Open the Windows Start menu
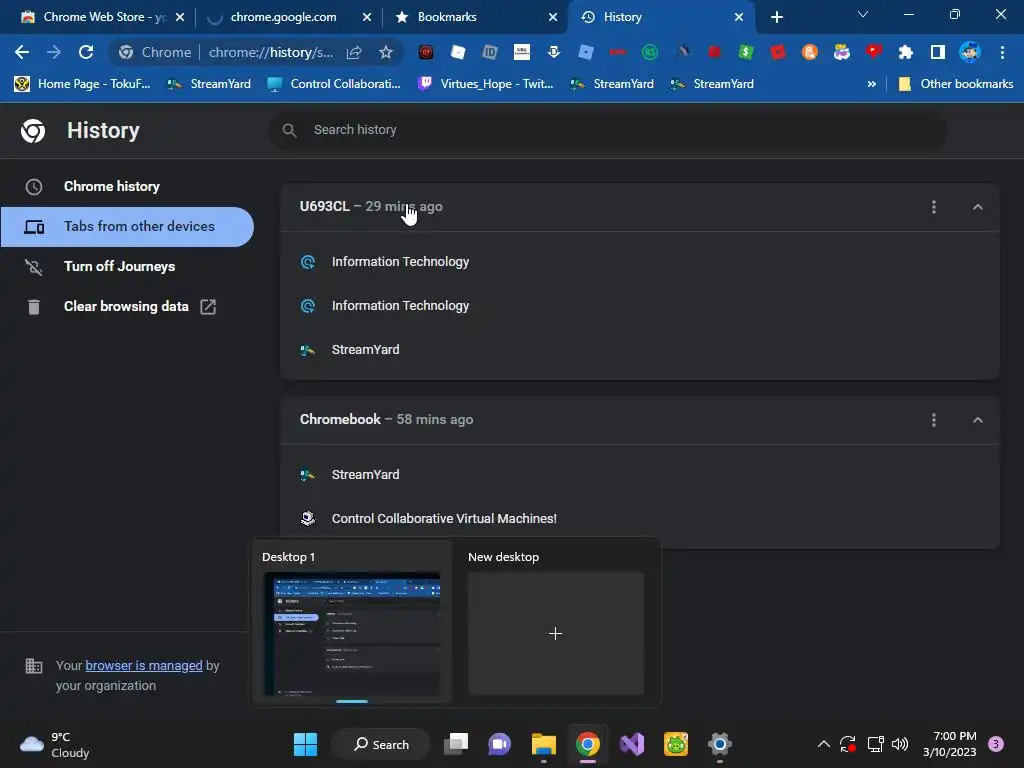The width and height of the screenshot is (1024, 768). click(x=305, y=744)
